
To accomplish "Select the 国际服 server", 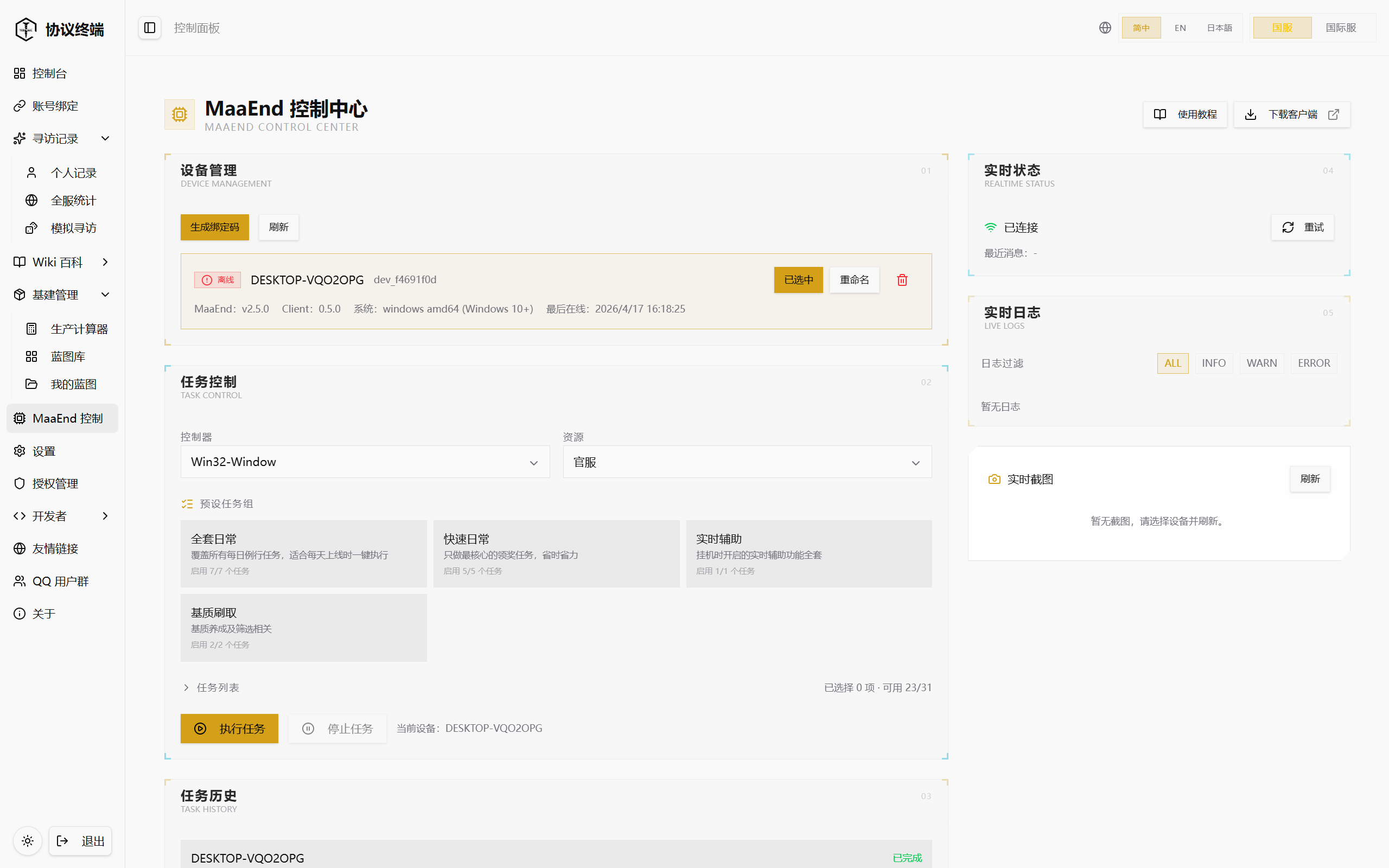I will point(1341,28).
